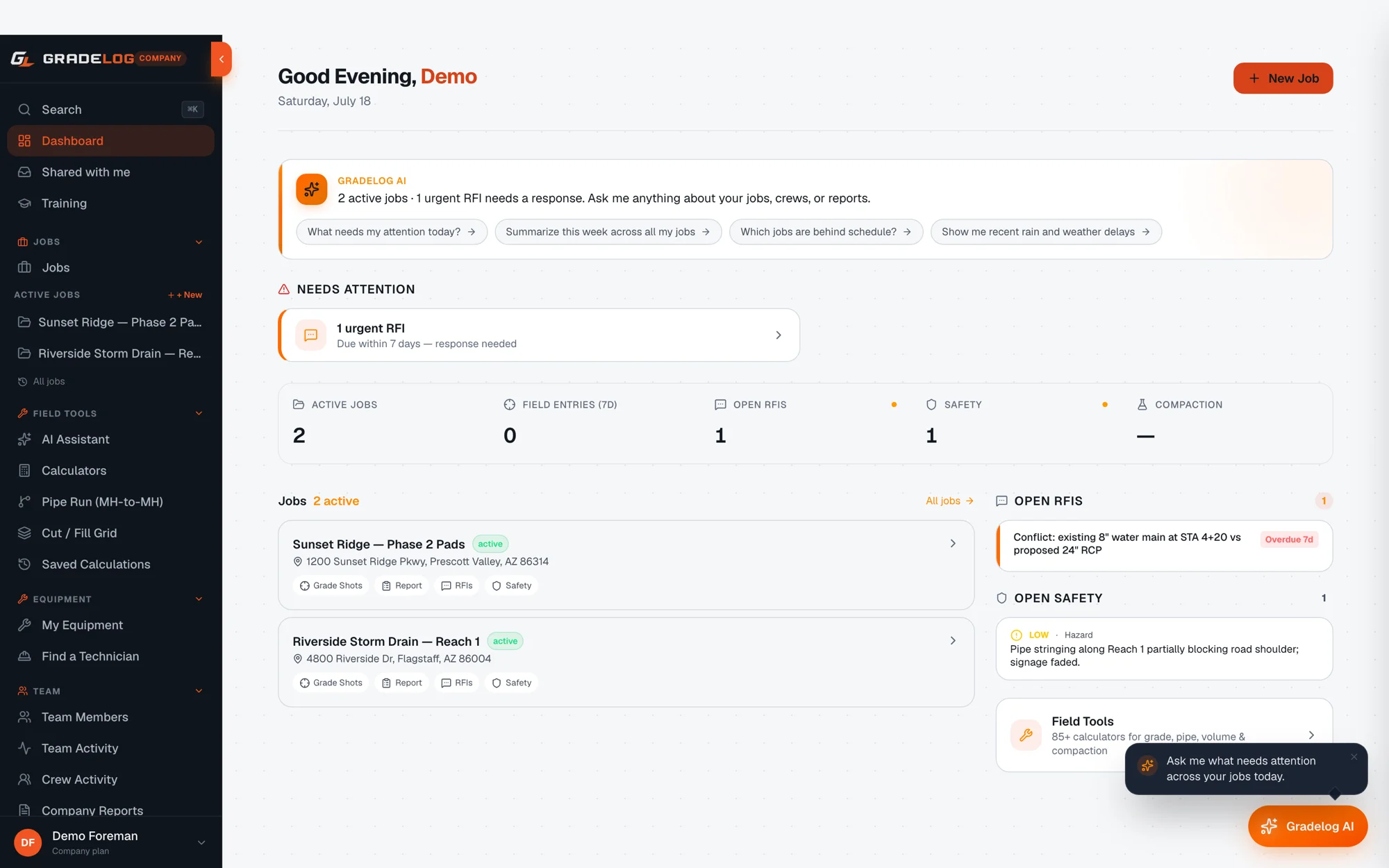Click the Field Tools wrench icon
Image resolution: width=1389 pixels, height=868 pixels.
point(1026,735)
